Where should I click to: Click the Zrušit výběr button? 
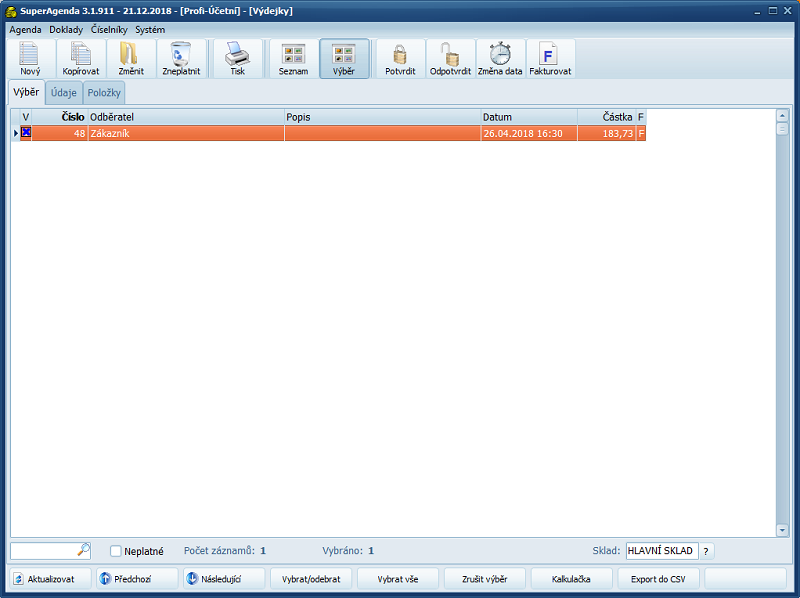coord(485,579)
